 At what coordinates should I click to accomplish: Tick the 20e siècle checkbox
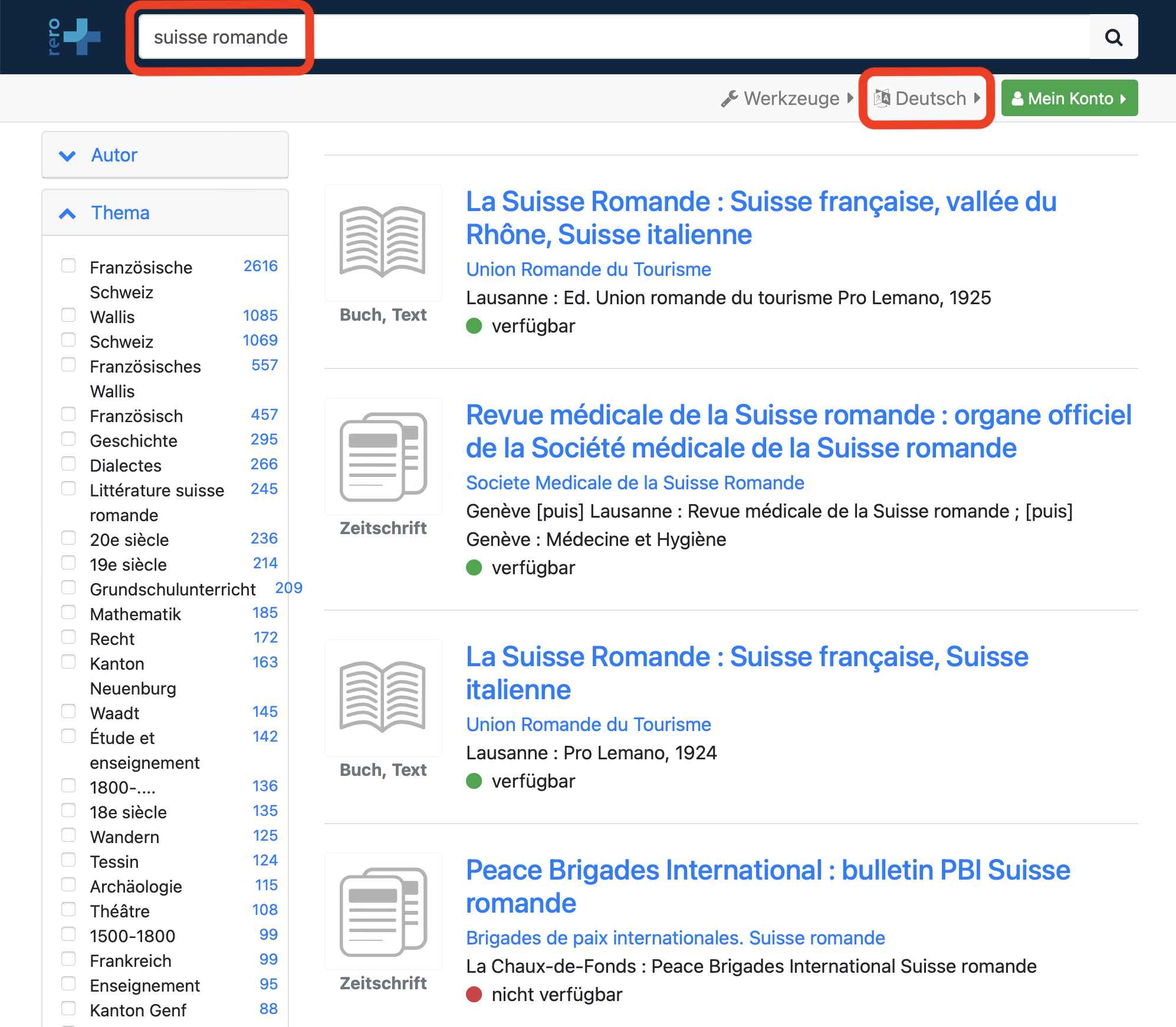pos(68,538)
